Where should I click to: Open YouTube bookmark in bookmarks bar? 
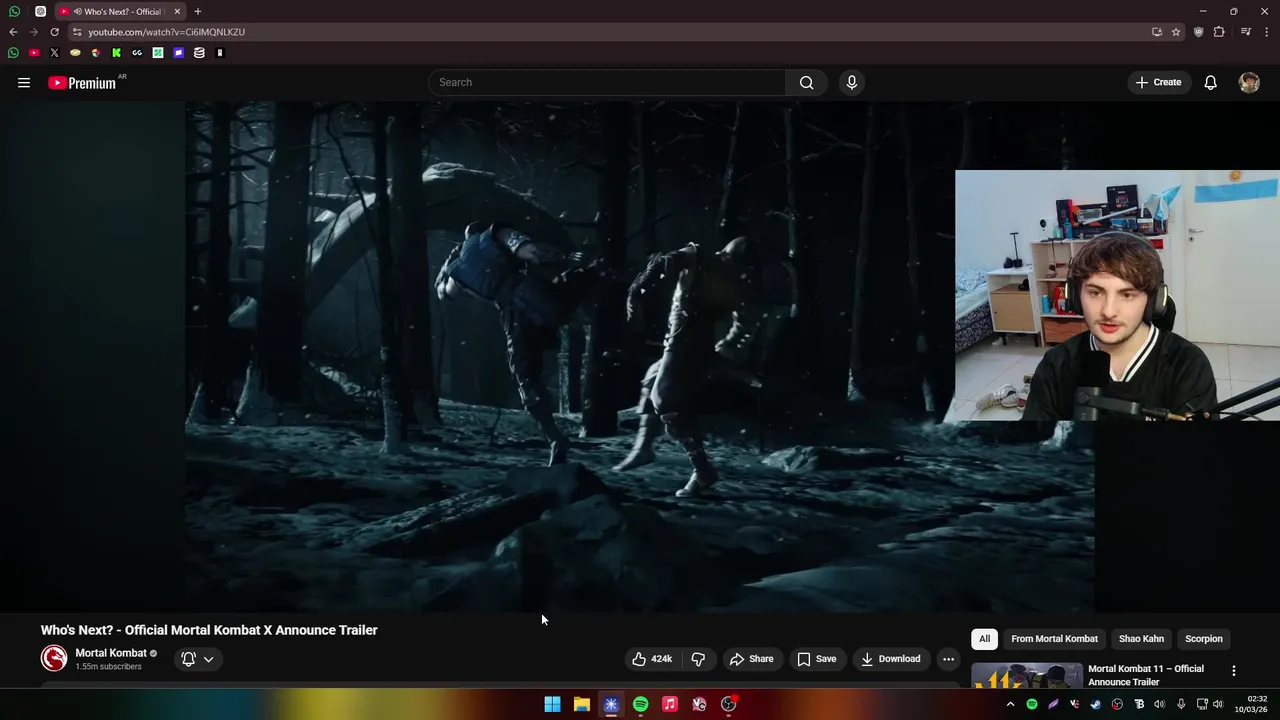pyautogui.click(x=34, y=53)
